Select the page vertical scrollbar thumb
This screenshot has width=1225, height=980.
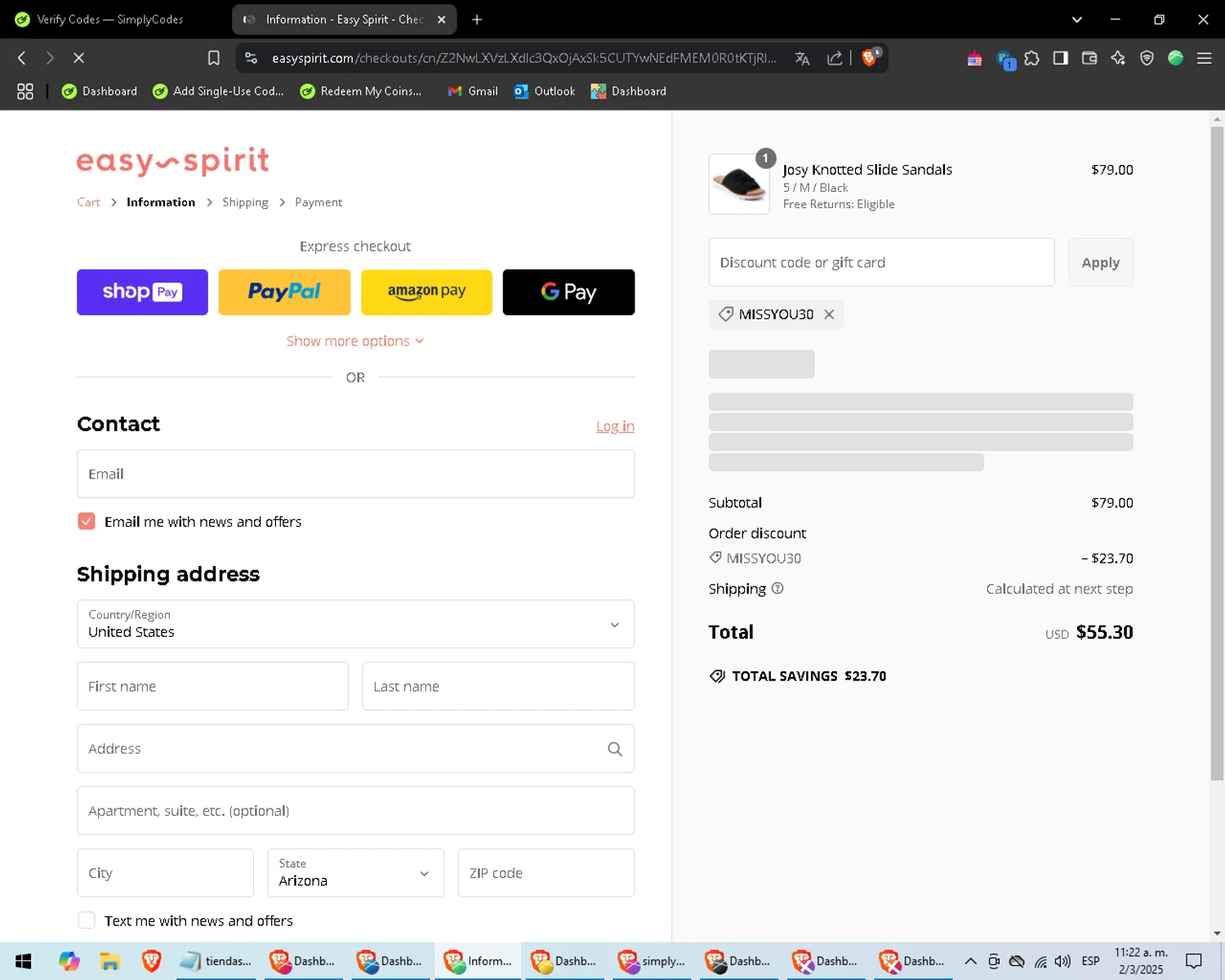coord(1217,453)
